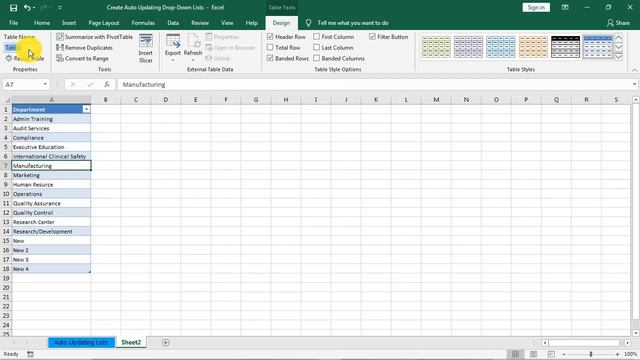Open the Home tab

click(42, 23)
